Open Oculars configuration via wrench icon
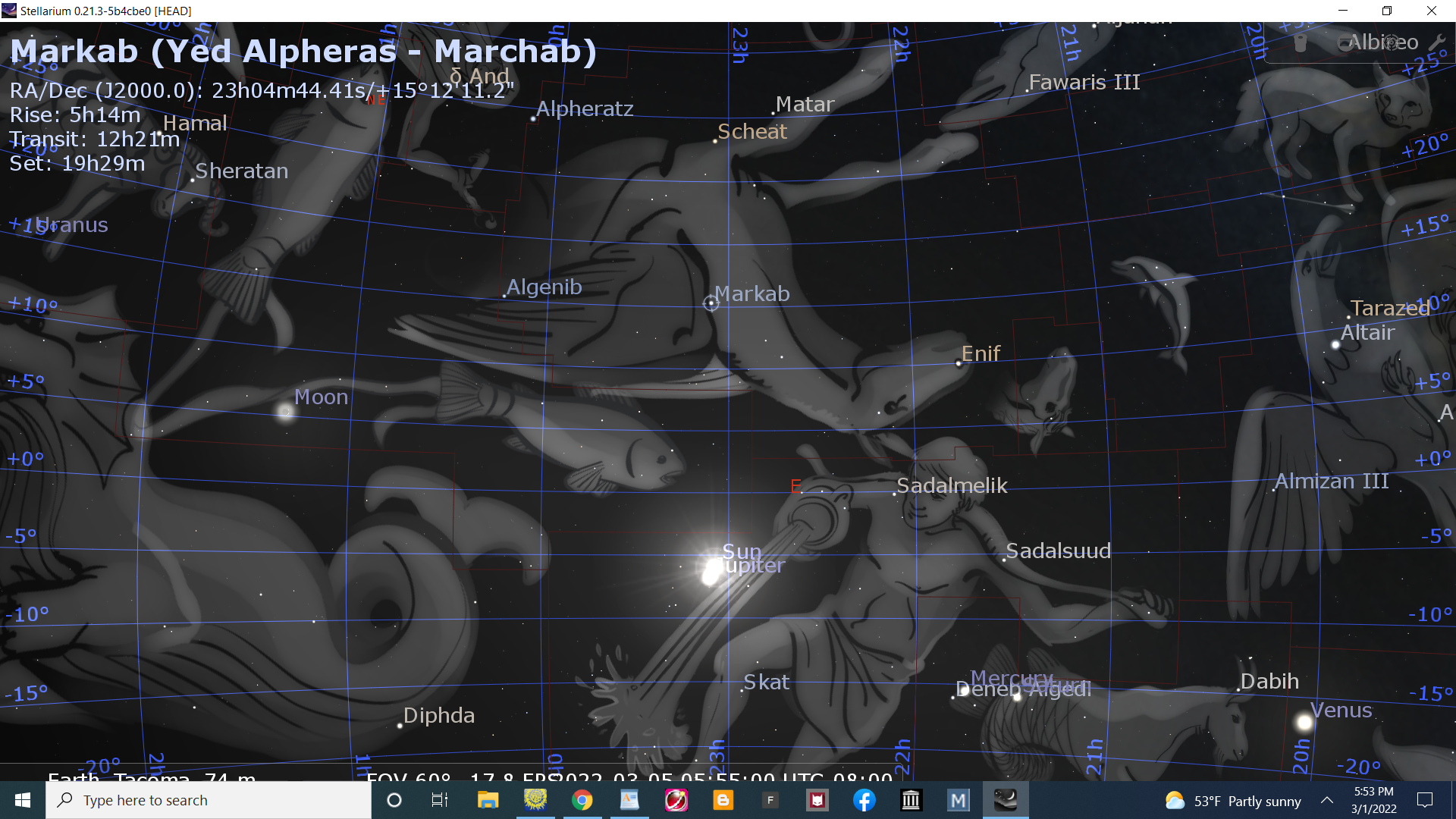The image size is (1456, 819). (x=1436, y=42)
